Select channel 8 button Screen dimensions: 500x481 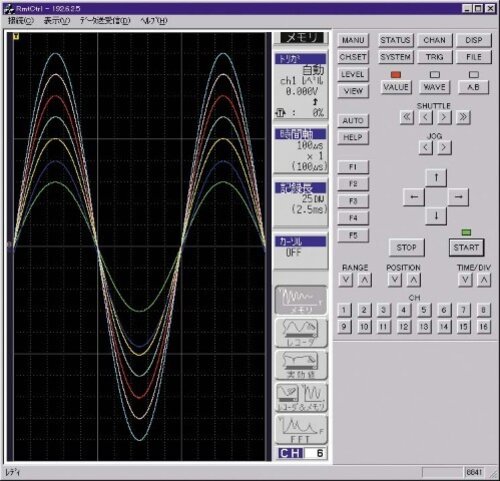click(x=483, y=310)
